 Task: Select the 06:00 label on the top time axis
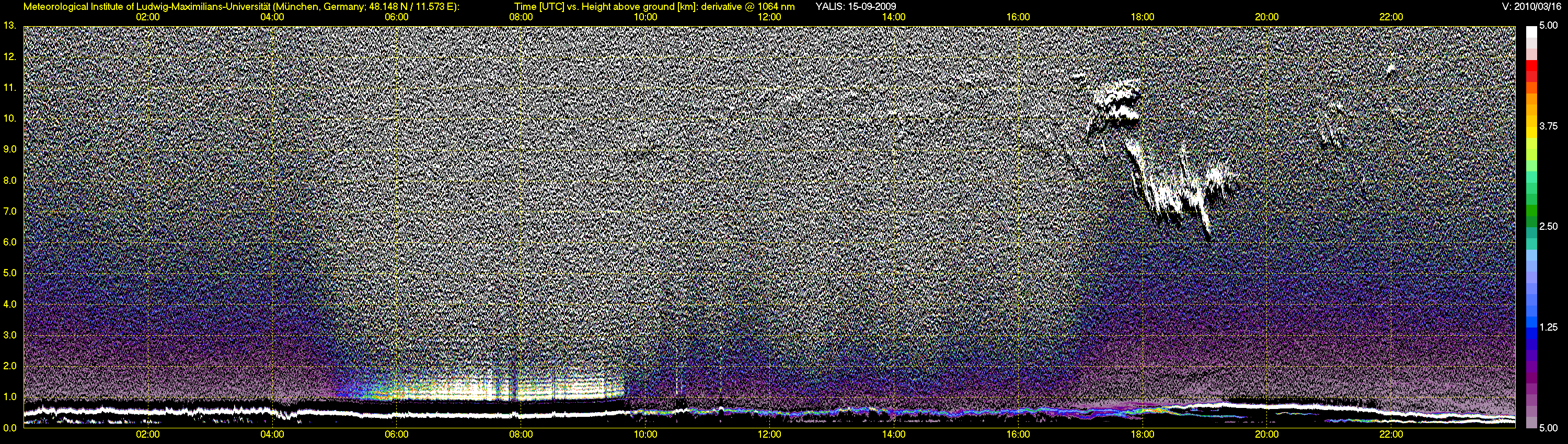396,17
